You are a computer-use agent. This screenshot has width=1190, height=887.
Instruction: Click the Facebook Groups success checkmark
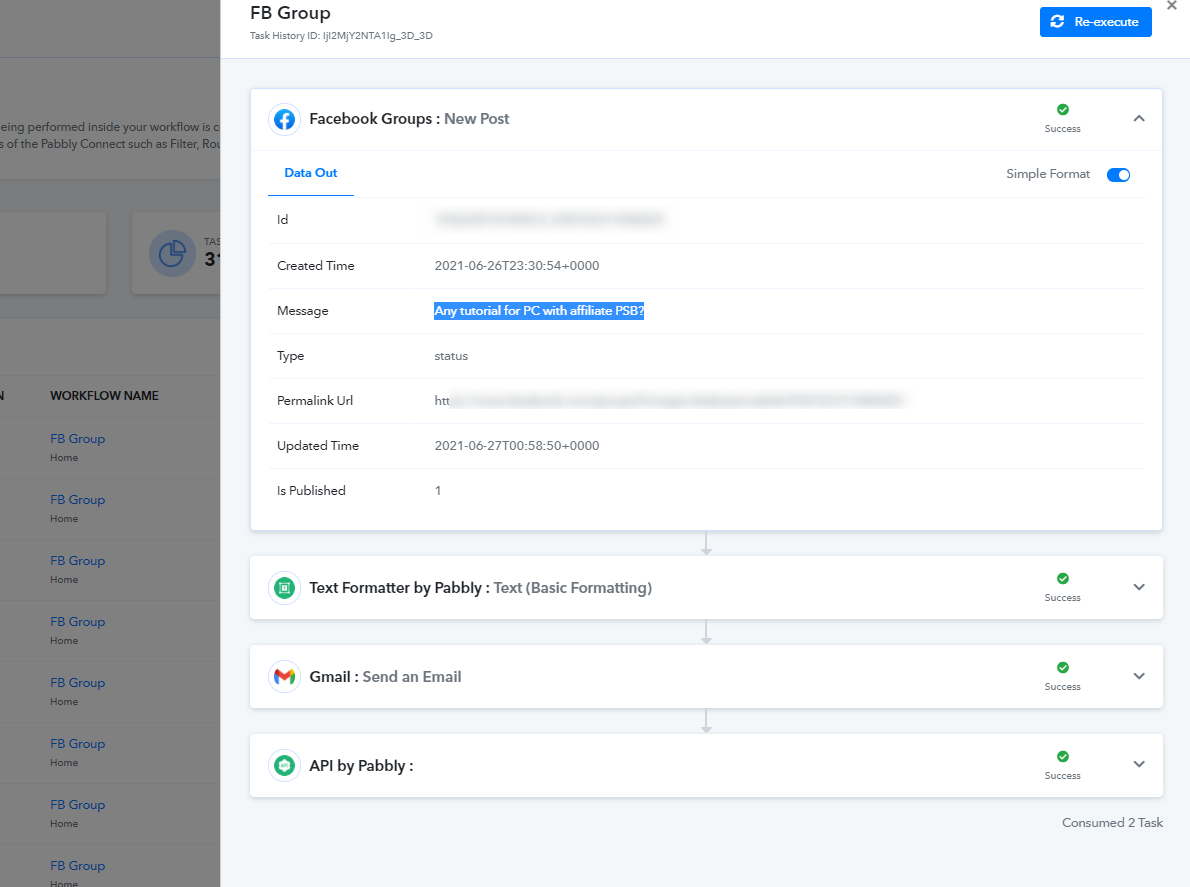(1062, 109)
